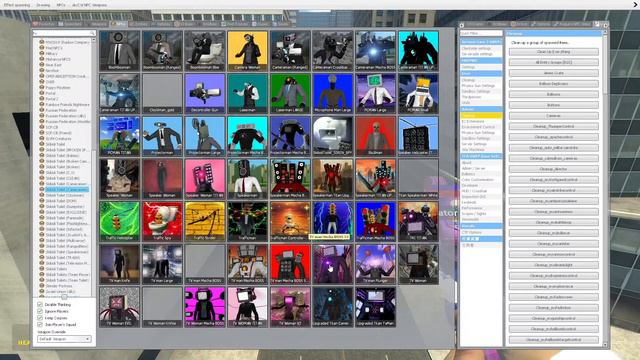Pick the pink Speaker Woman Titan tile
640x360 pixels.
(205, 179)
